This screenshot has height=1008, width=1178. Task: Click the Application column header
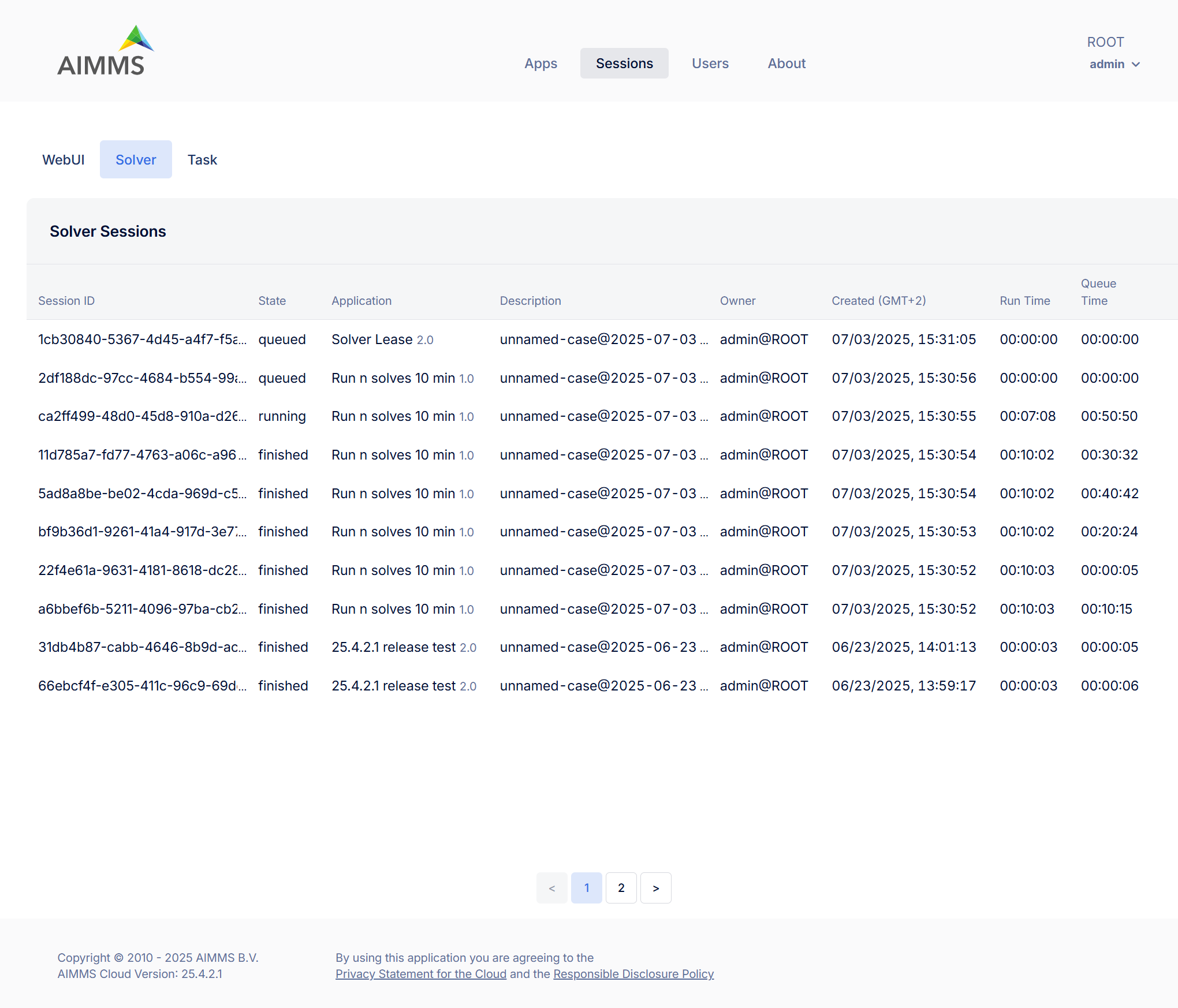click(361, 301)
